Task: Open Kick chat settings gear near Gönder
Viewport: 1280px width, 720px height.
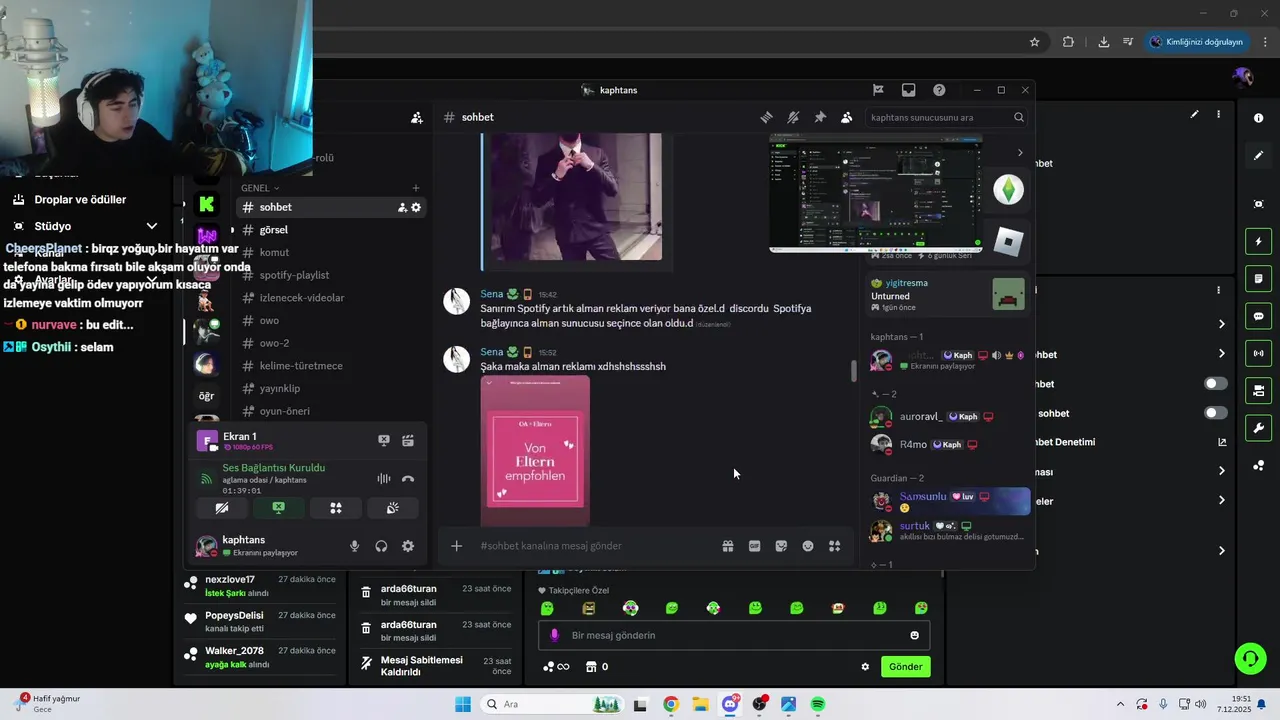Action: tap(865, 667)
